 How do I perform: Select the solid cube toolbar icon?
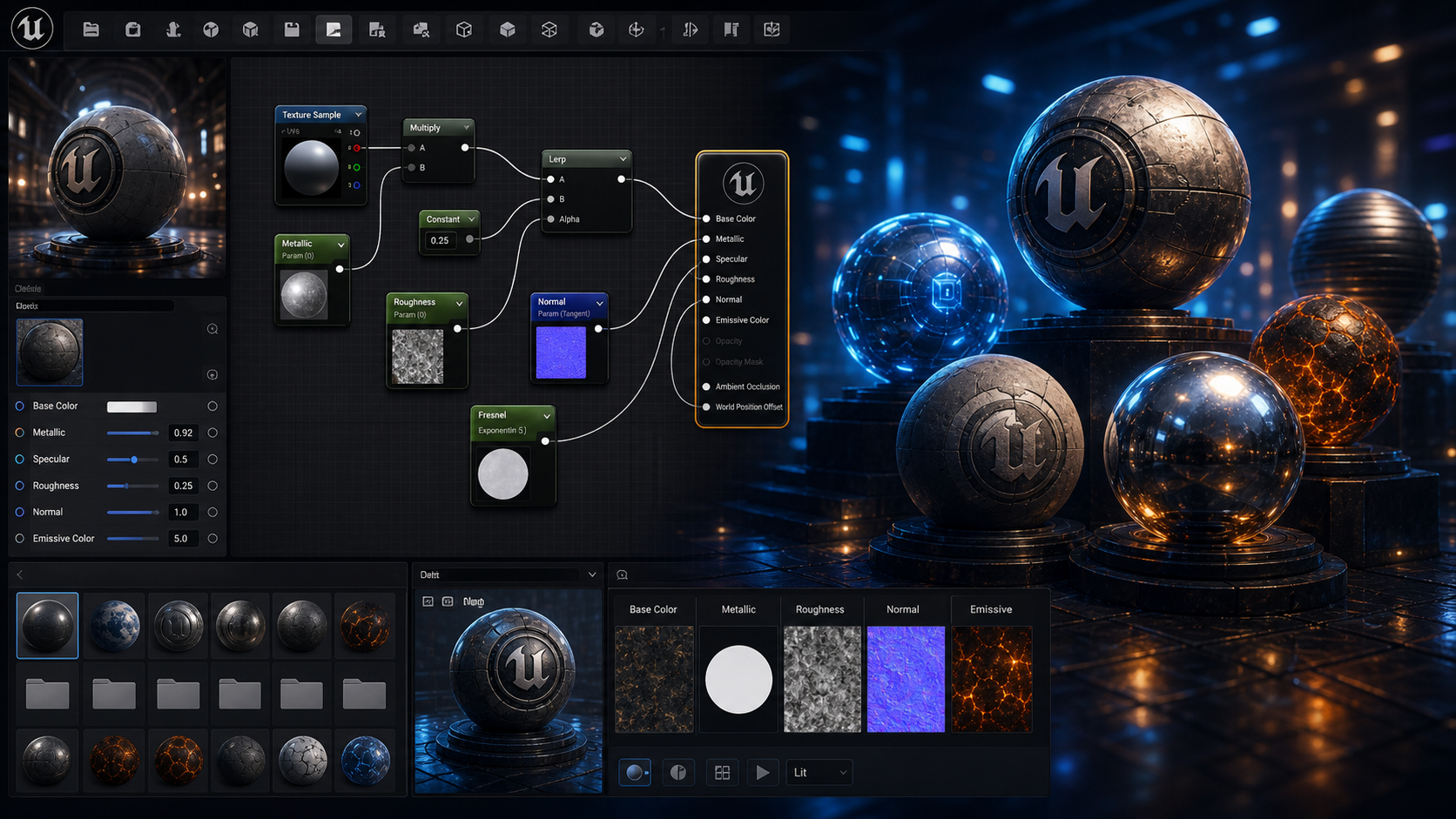pyautogui.click(x=507, y=30)
